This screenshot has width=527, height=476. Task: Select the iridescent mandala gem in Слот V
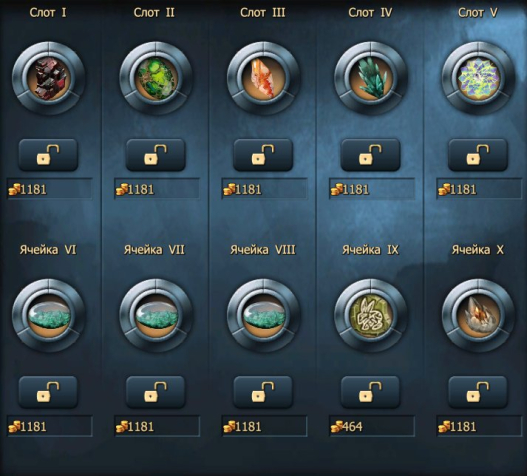pos(478,78)
